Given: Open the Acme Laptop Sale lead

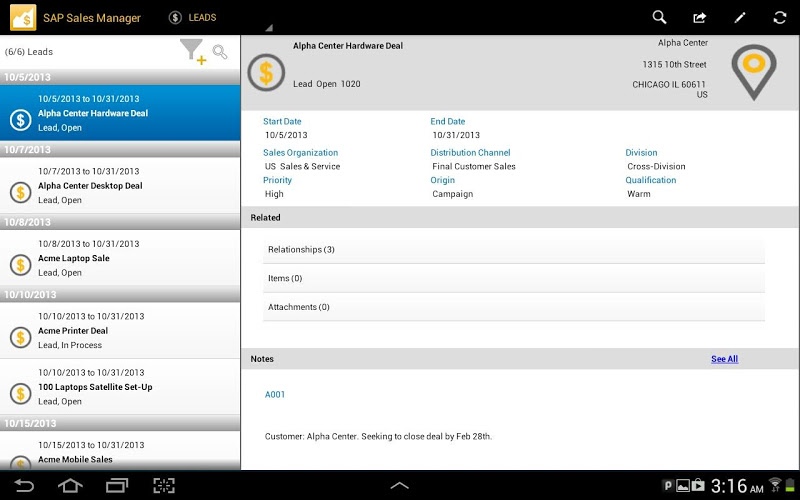Looking at the screenshot, I should pos(120,258).
